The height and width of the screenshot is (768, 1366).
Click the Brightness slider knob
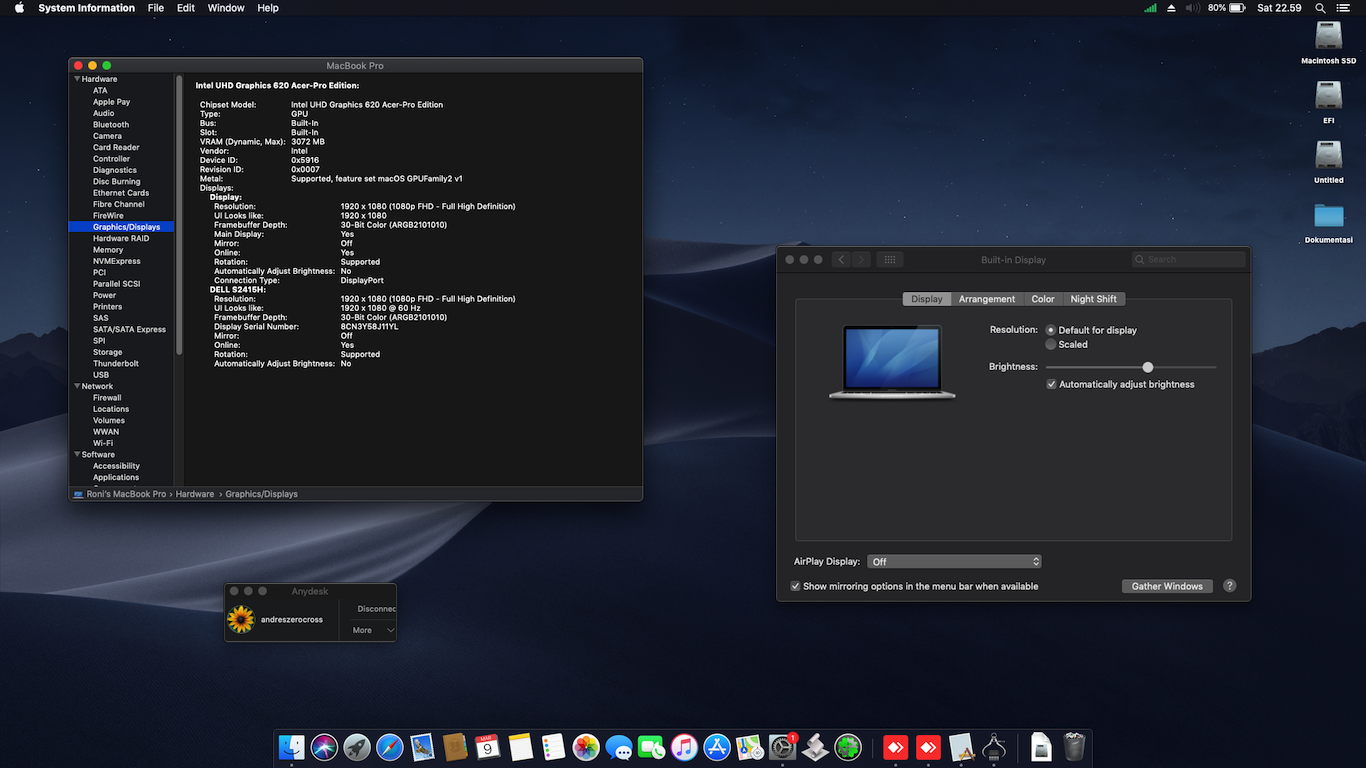pos(1148,367)
